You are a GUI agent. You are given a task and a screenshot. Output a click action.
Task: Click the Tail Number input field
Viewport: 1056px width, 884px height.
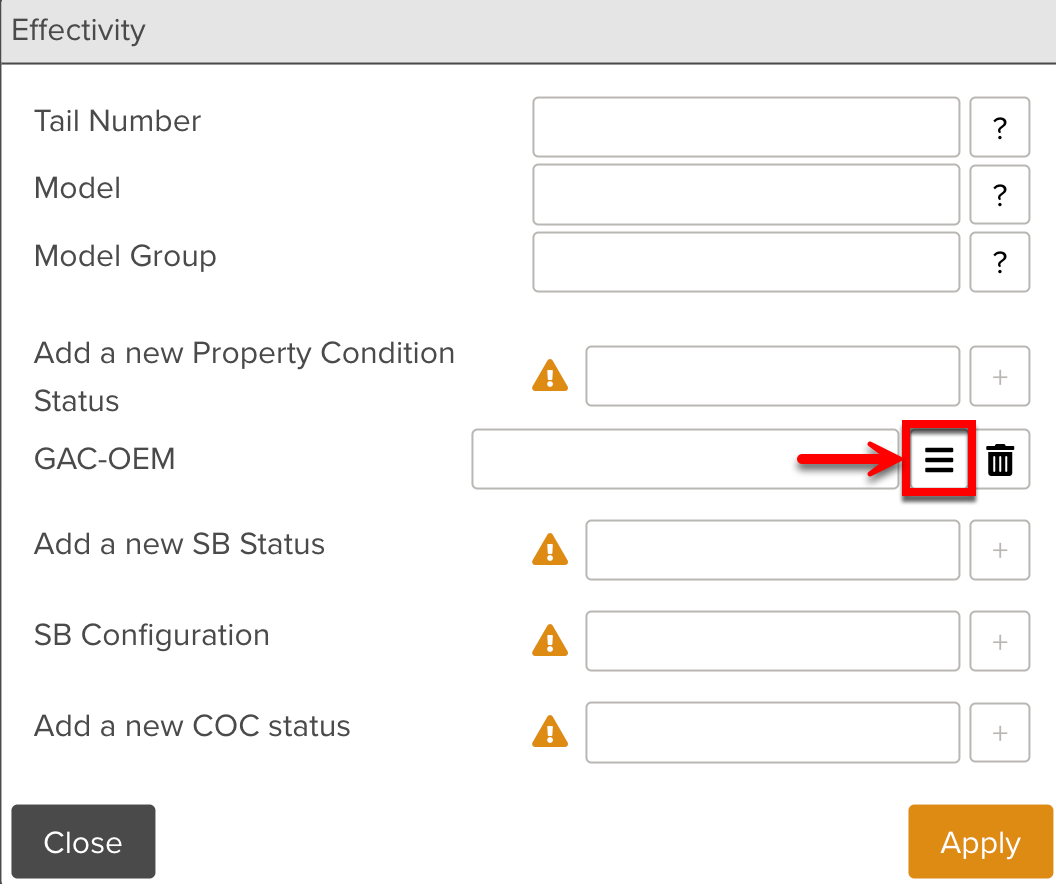(746, 127)
